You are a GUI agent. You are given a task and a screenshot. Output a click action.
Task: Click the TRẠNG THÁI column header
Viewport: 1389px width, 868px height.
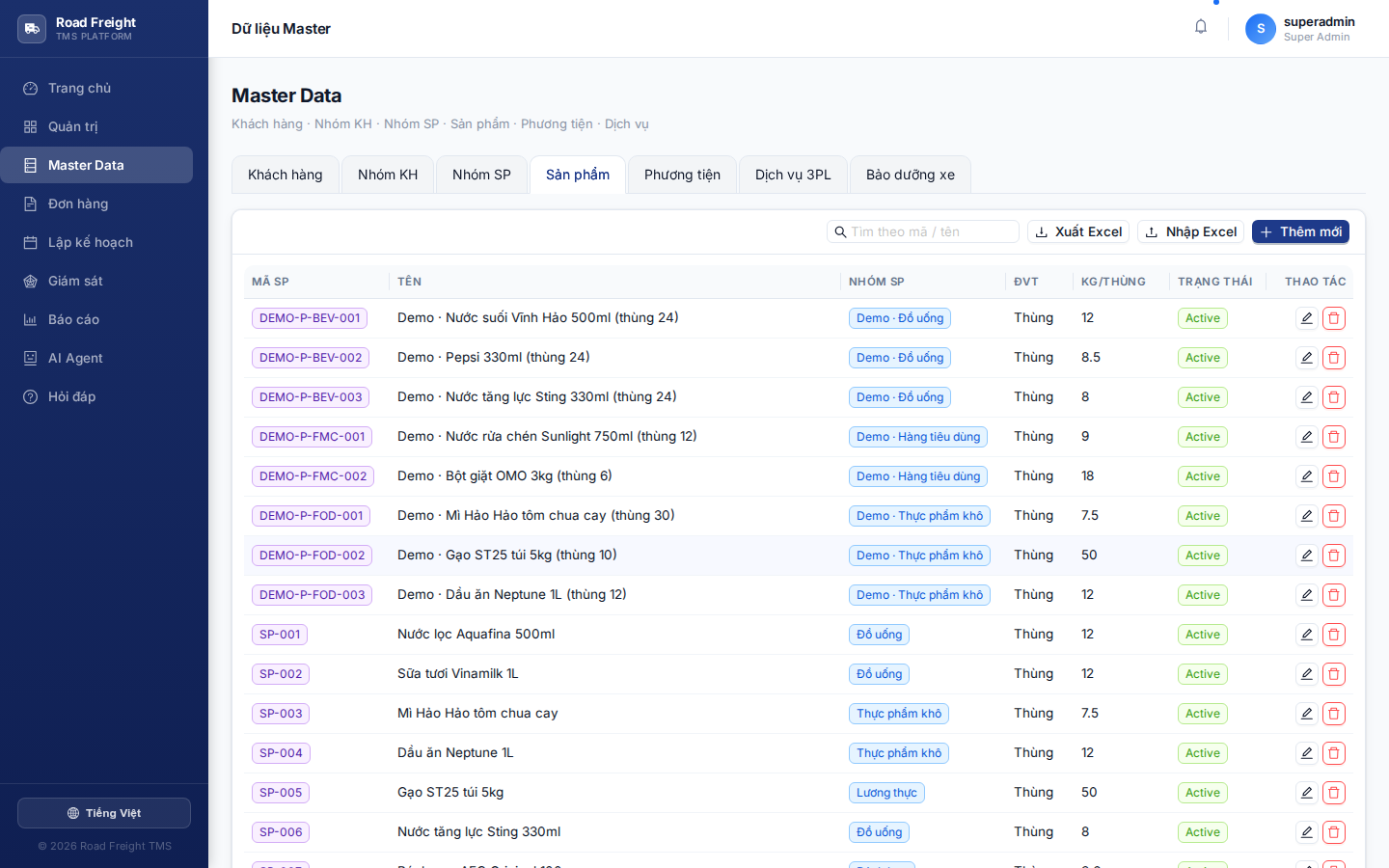point(1215,282)
